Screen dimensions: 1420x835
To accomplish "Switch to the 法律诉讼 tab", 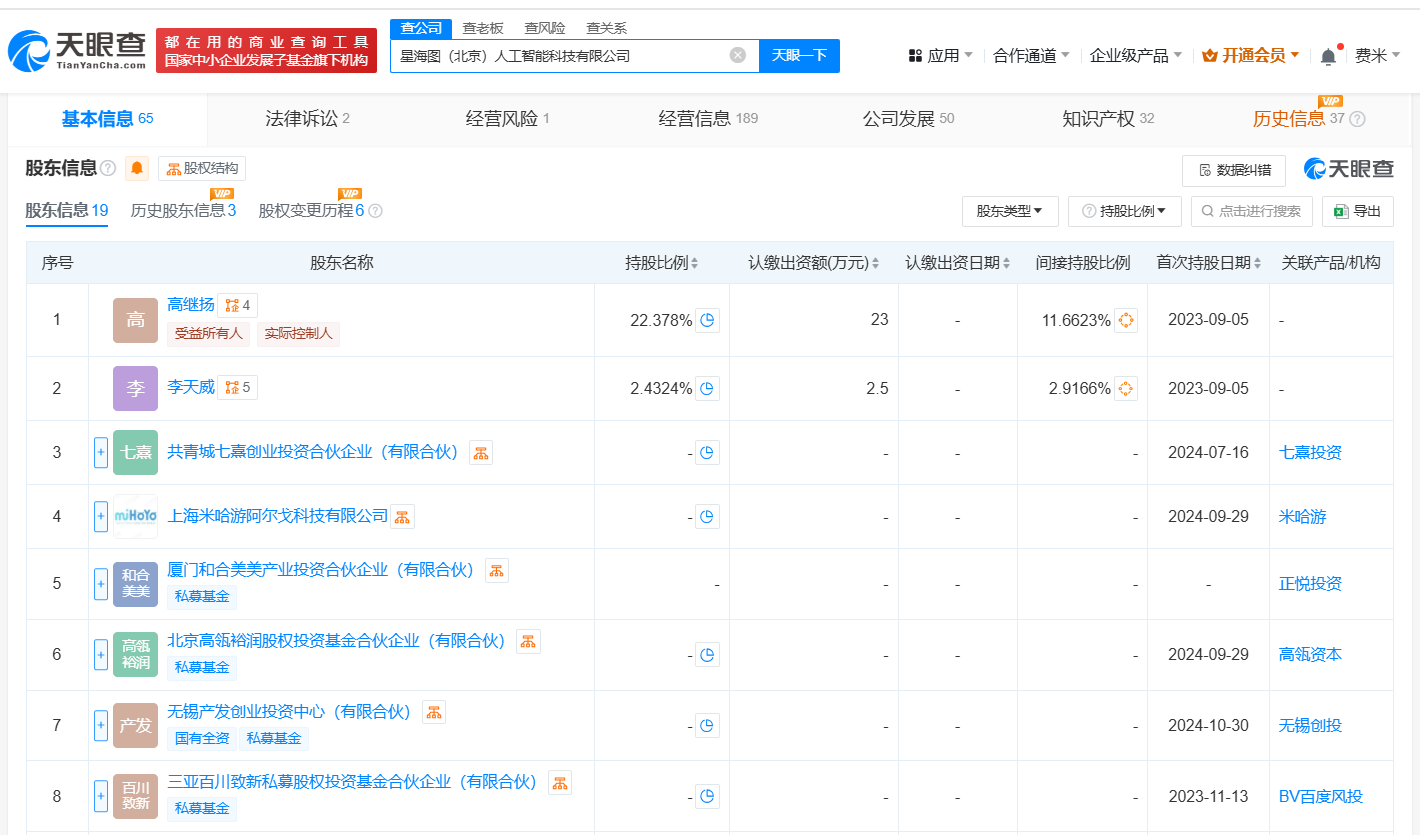I will (307, 119).
